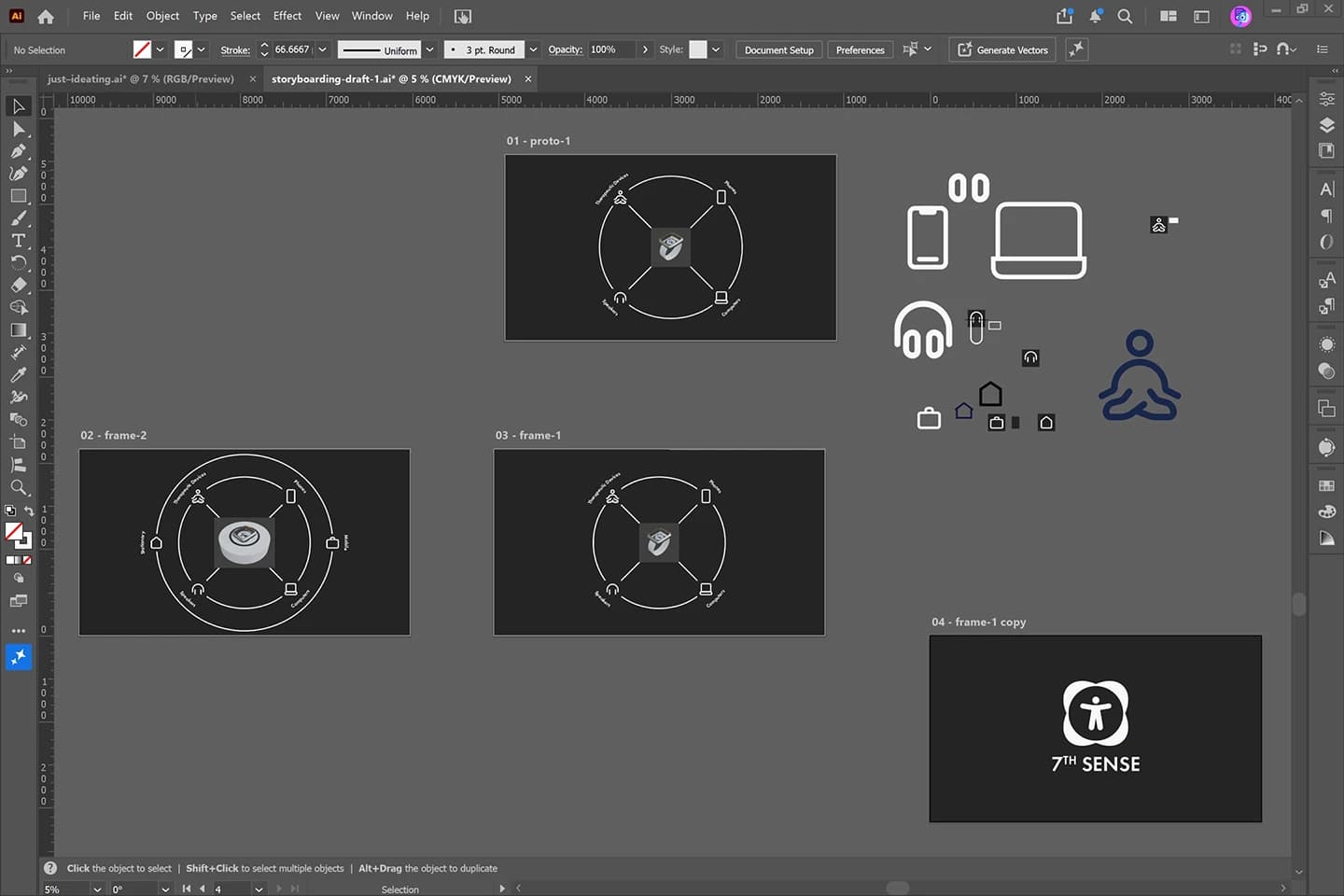Select the Eraser tool

coord(19,286)
